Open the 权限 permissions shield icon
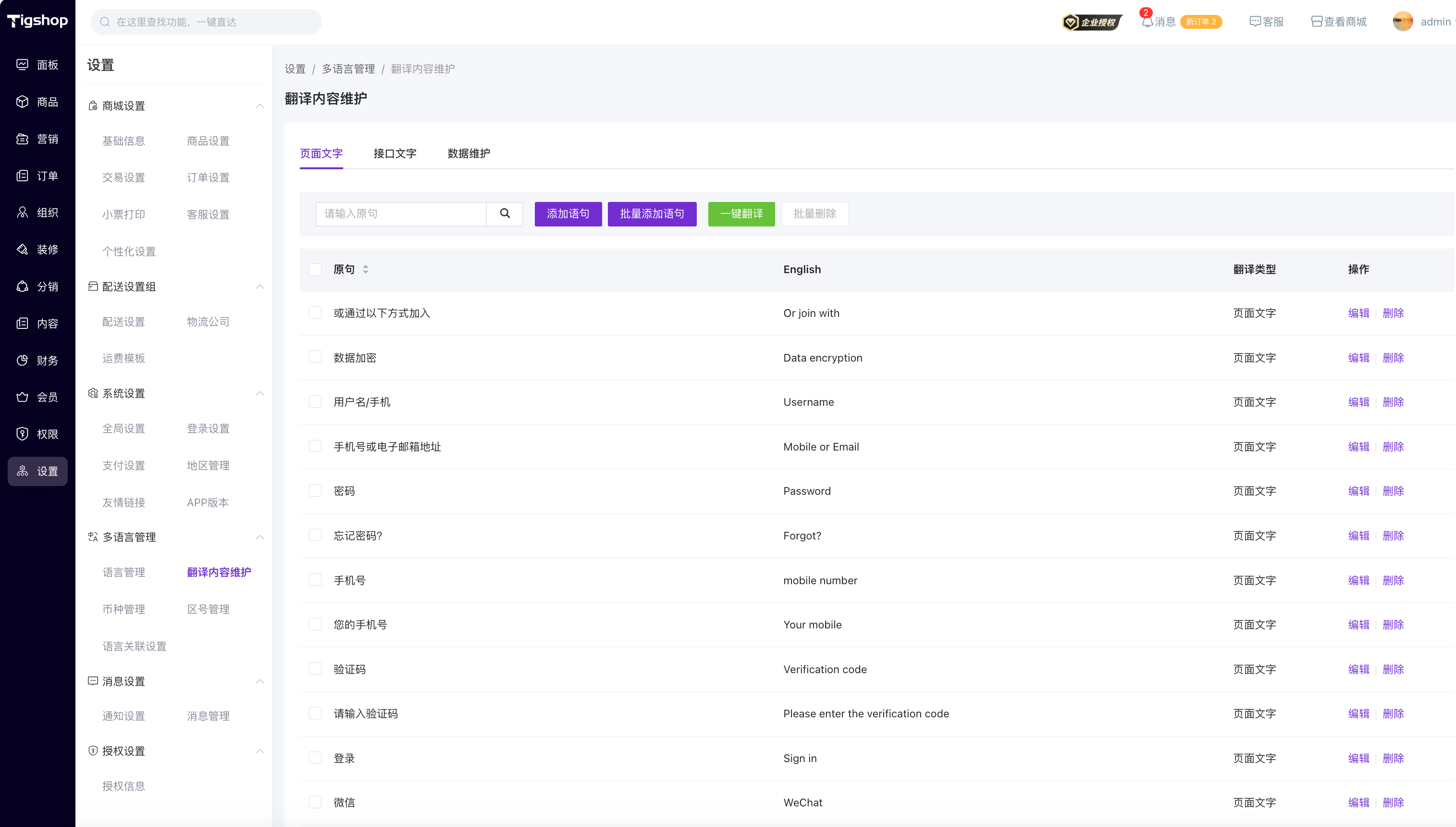Screen dimensions: 1456x827 (22, 434)
